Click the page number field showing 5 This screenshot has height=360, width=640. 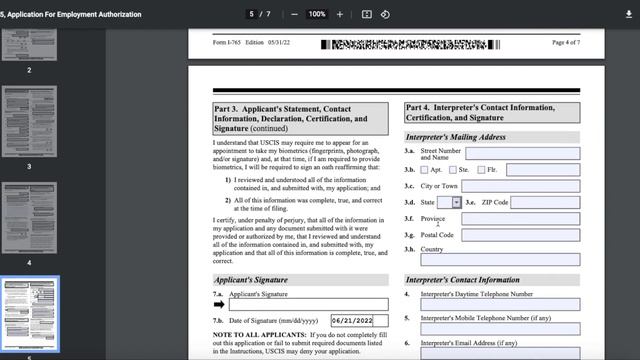click(x=251, y=14)
